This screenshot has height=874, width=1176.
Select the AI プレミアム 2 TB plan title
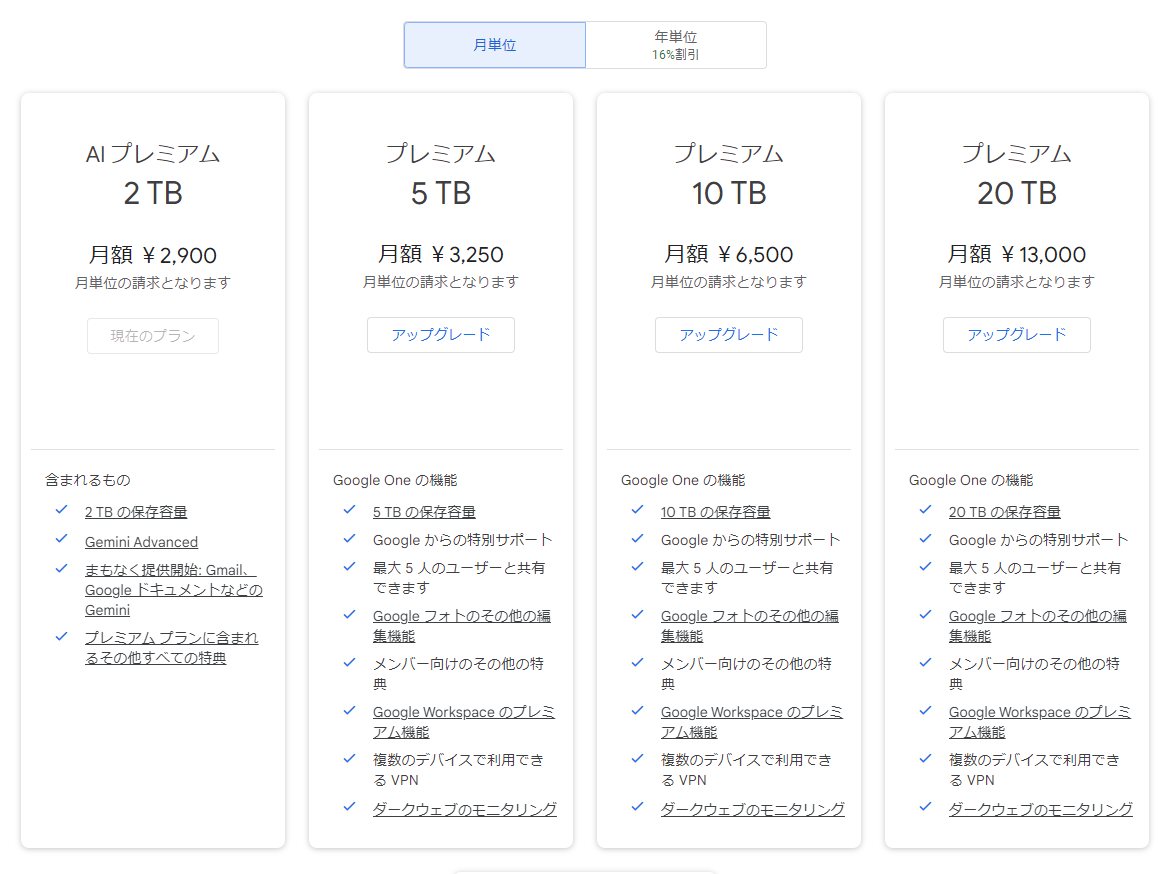click(153, 174)
